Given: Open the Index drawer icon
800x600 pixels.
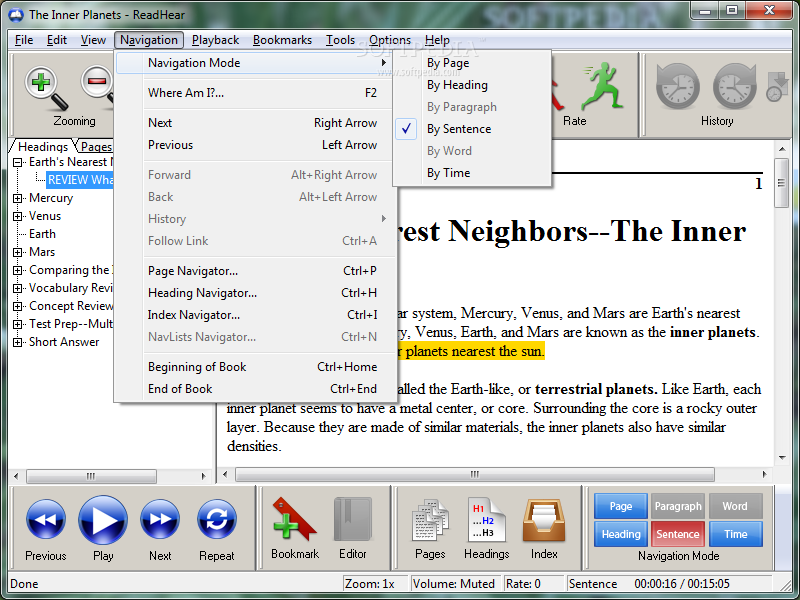Looking at the screenshot, I should [x=544, y=520].
